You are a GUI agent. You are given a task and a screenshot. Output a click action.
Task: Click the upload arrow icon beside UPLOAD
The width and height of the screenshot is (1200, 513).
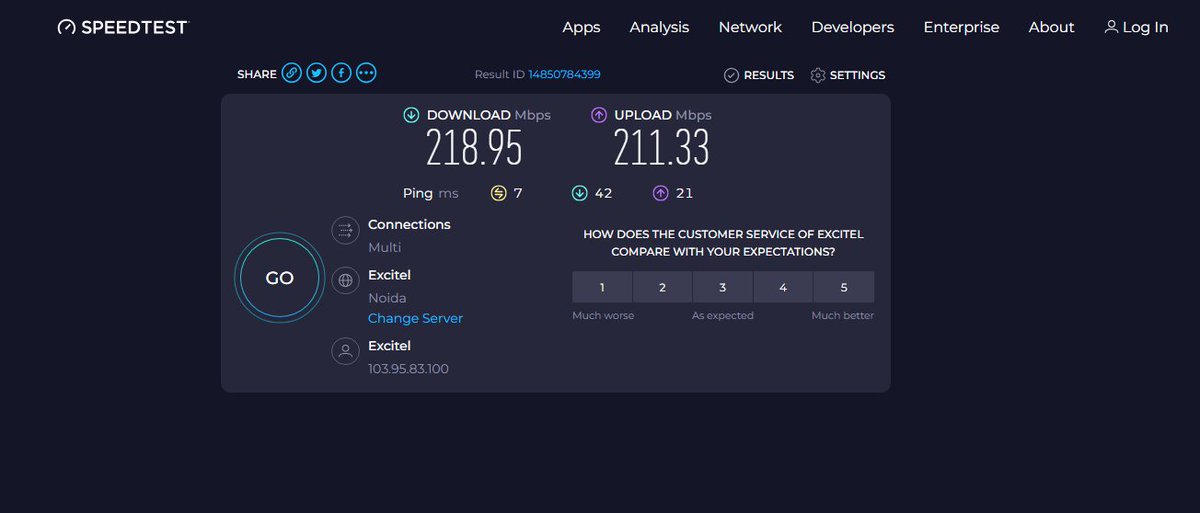599,115
